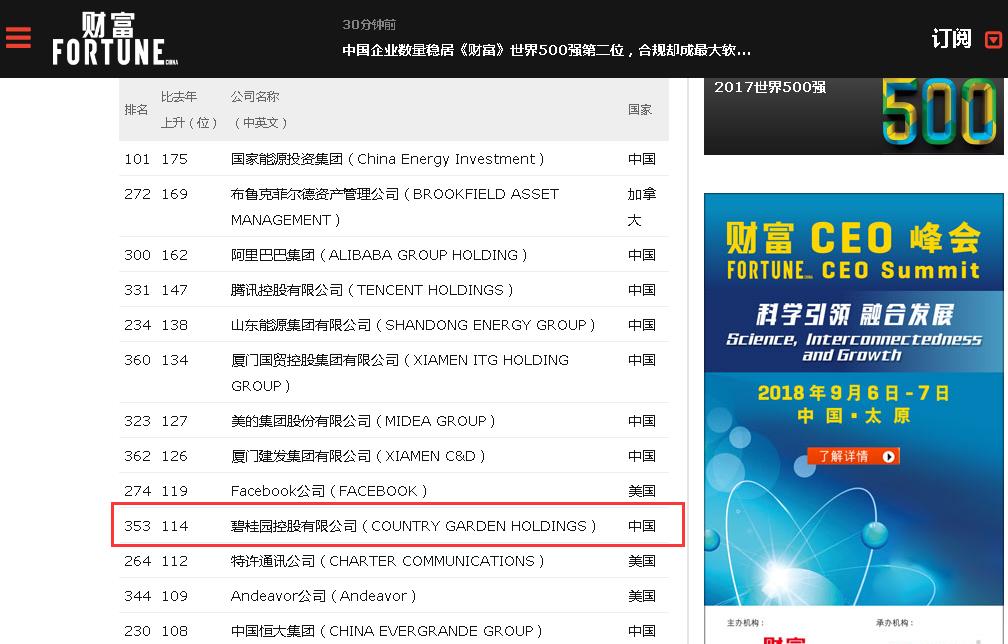Viewport: 1008px width, 644px height.
Task: Select Brookfield Asset Management company name
Action: click(x=395, y=207)
